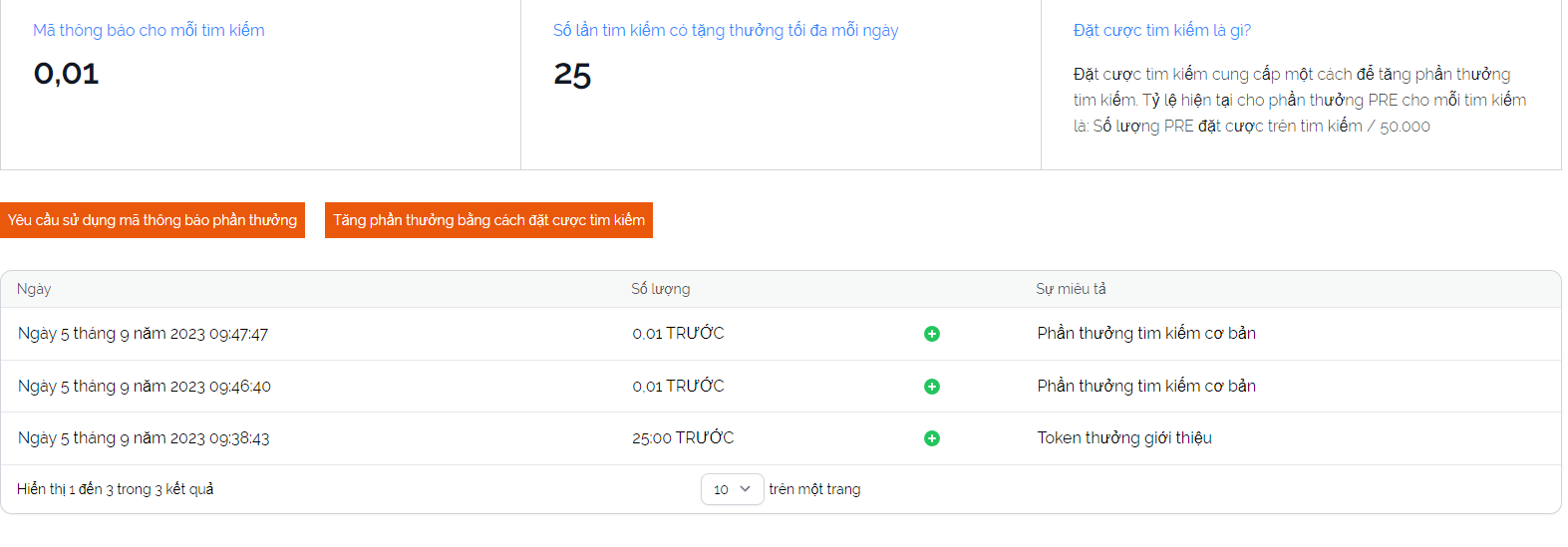The image size is (1568, 547).
Task: Click the date ending in 09:46:40
Action: (144, 387)
